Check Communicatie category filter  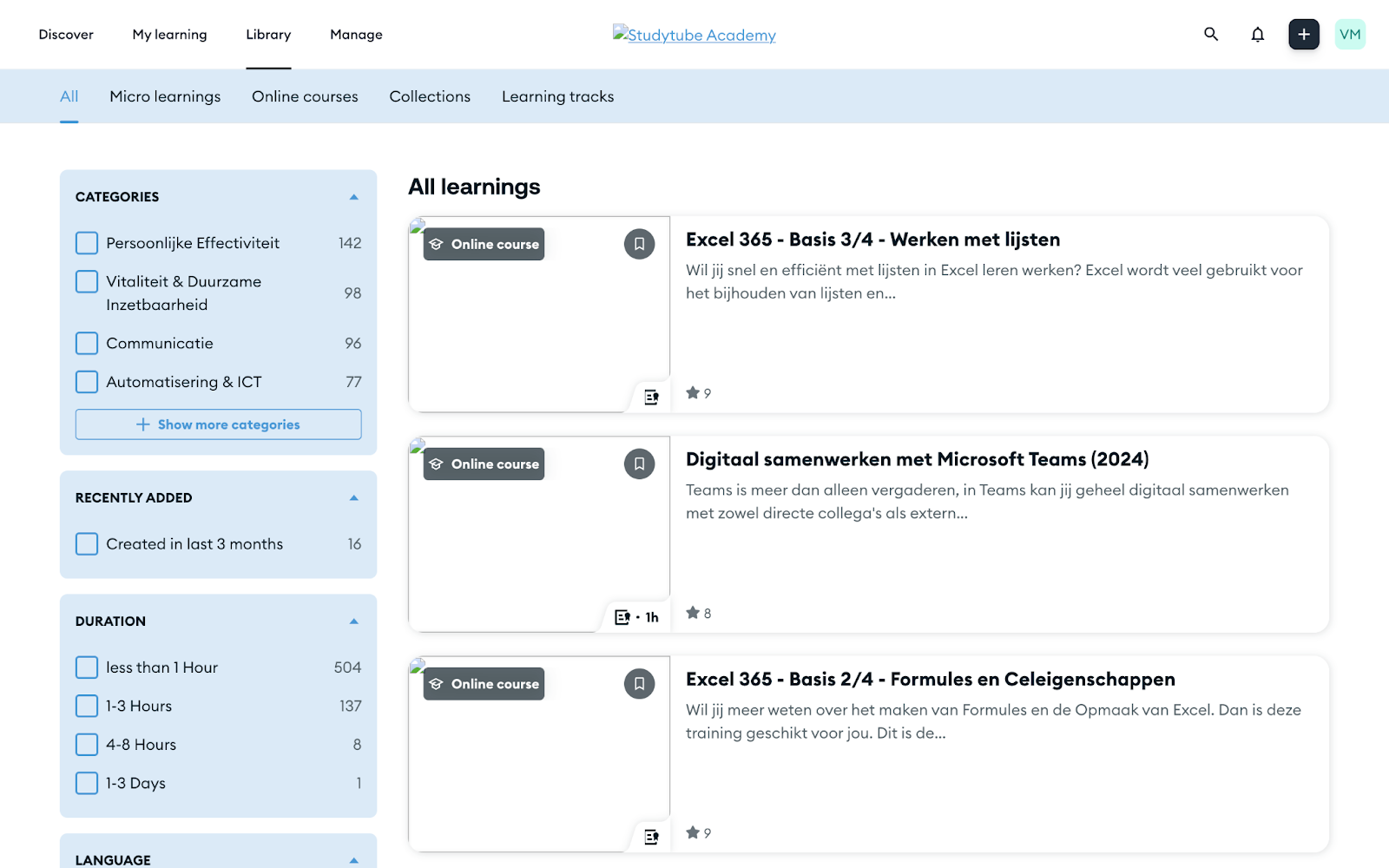tap(87, 343)
